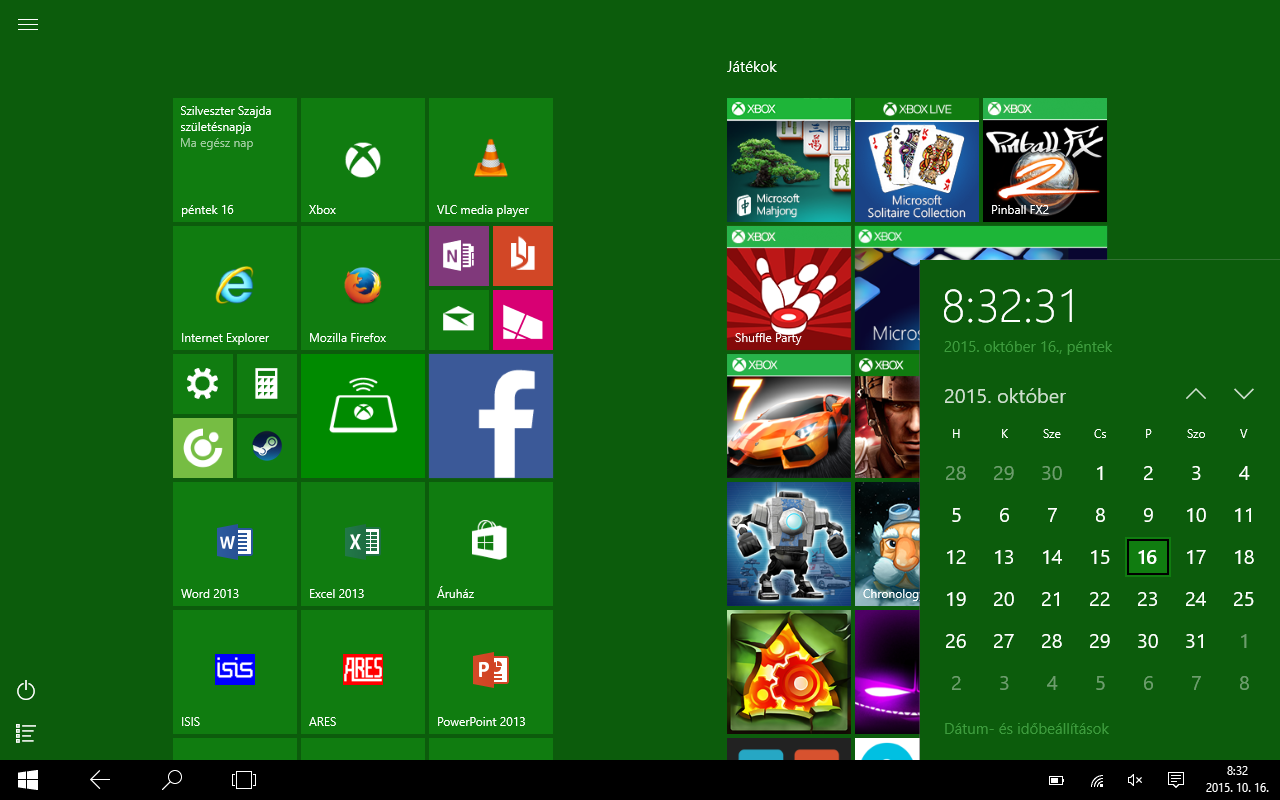Open the robot game tile

[x=789, y=544]
